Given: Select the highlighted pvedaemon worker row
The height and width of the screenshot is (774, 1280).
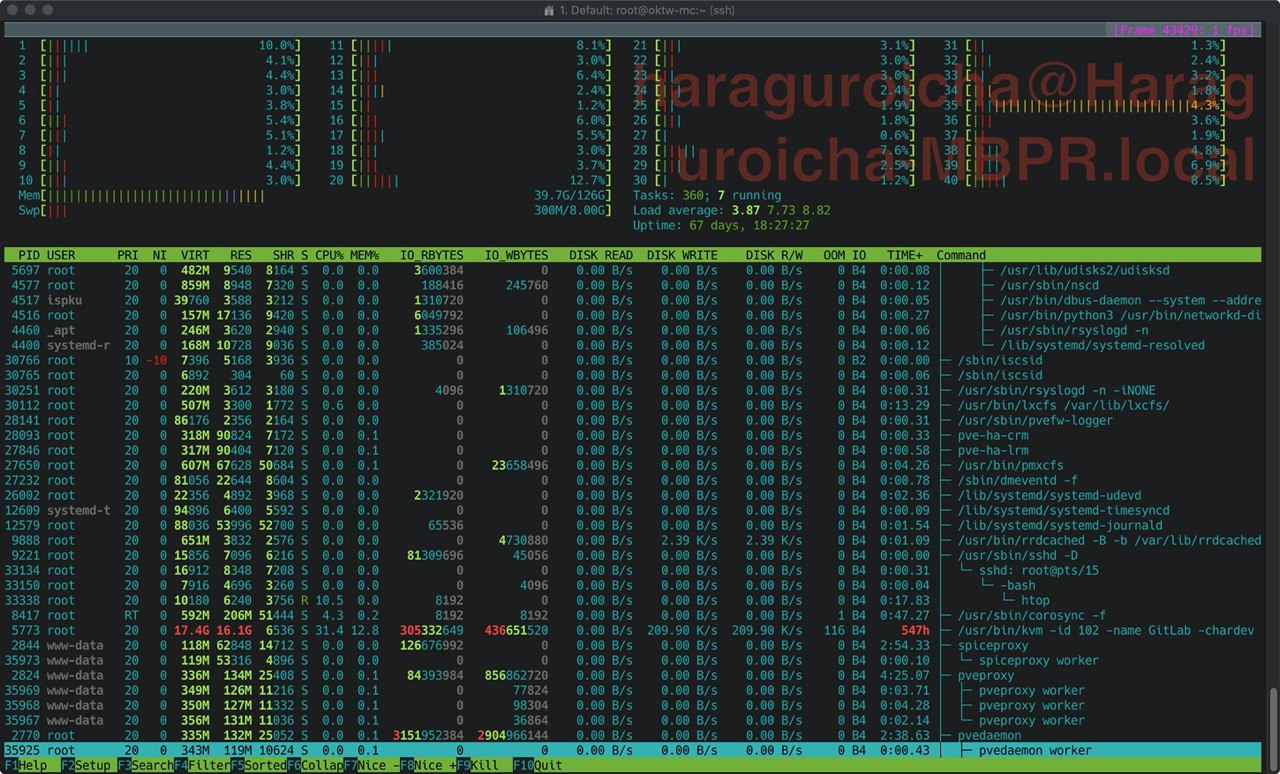Looking at the screenshot, I should (633, 750).
